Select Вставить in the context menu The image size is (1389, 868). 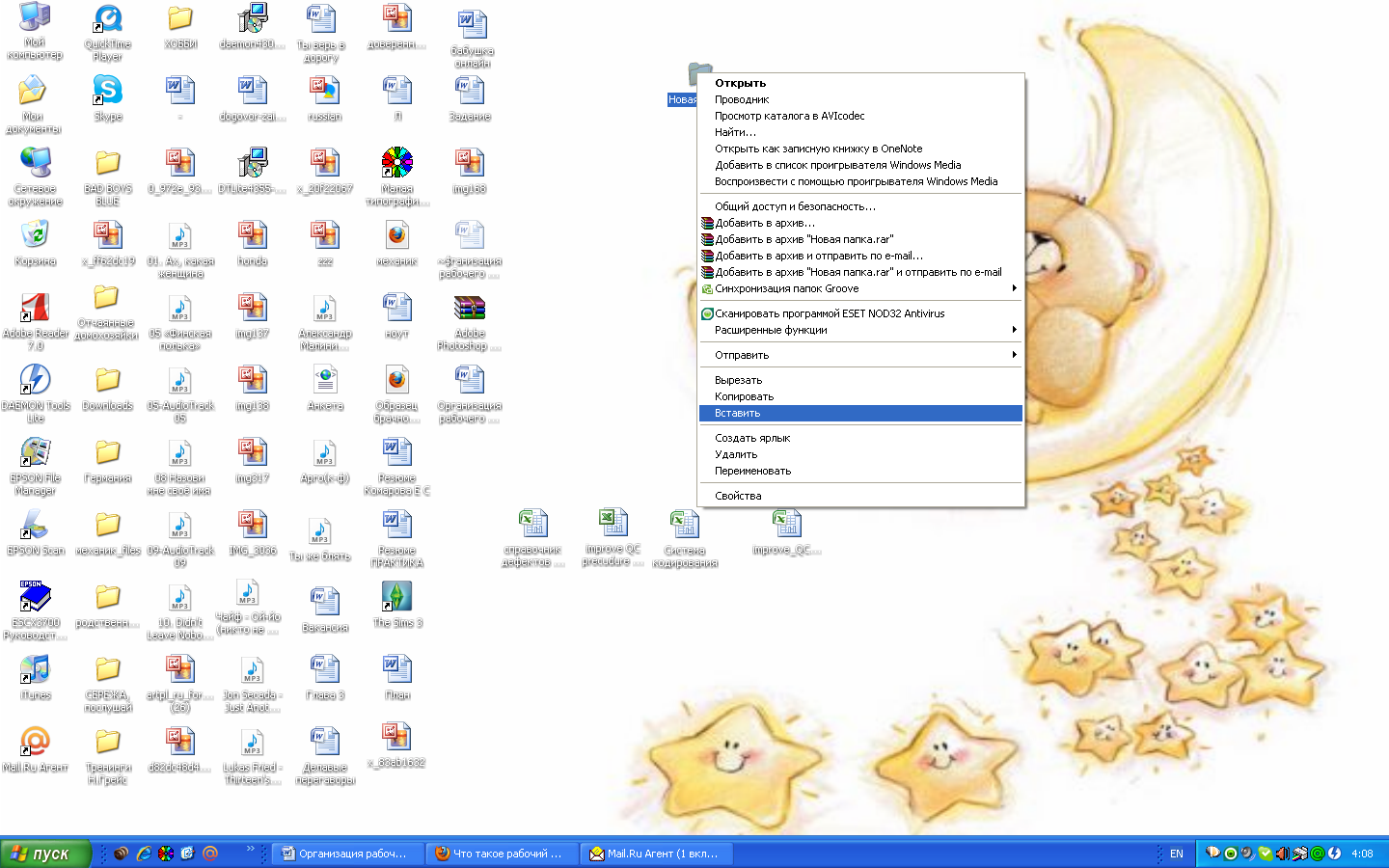[860, 413]
